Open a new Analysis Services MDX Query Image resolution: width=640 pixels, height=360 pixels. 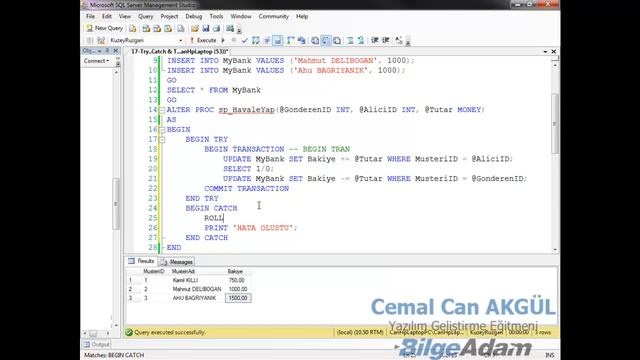click(x=146, y=29)
